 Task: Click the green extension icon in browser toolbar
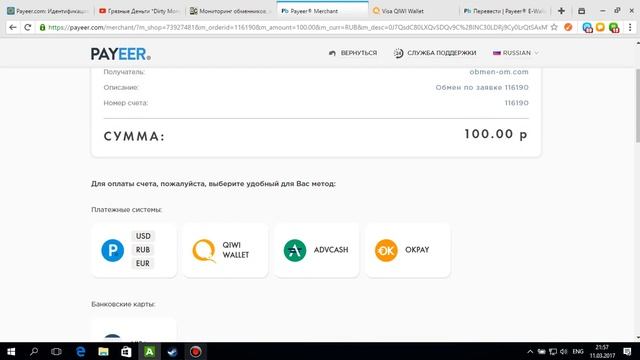pos(614,28)
